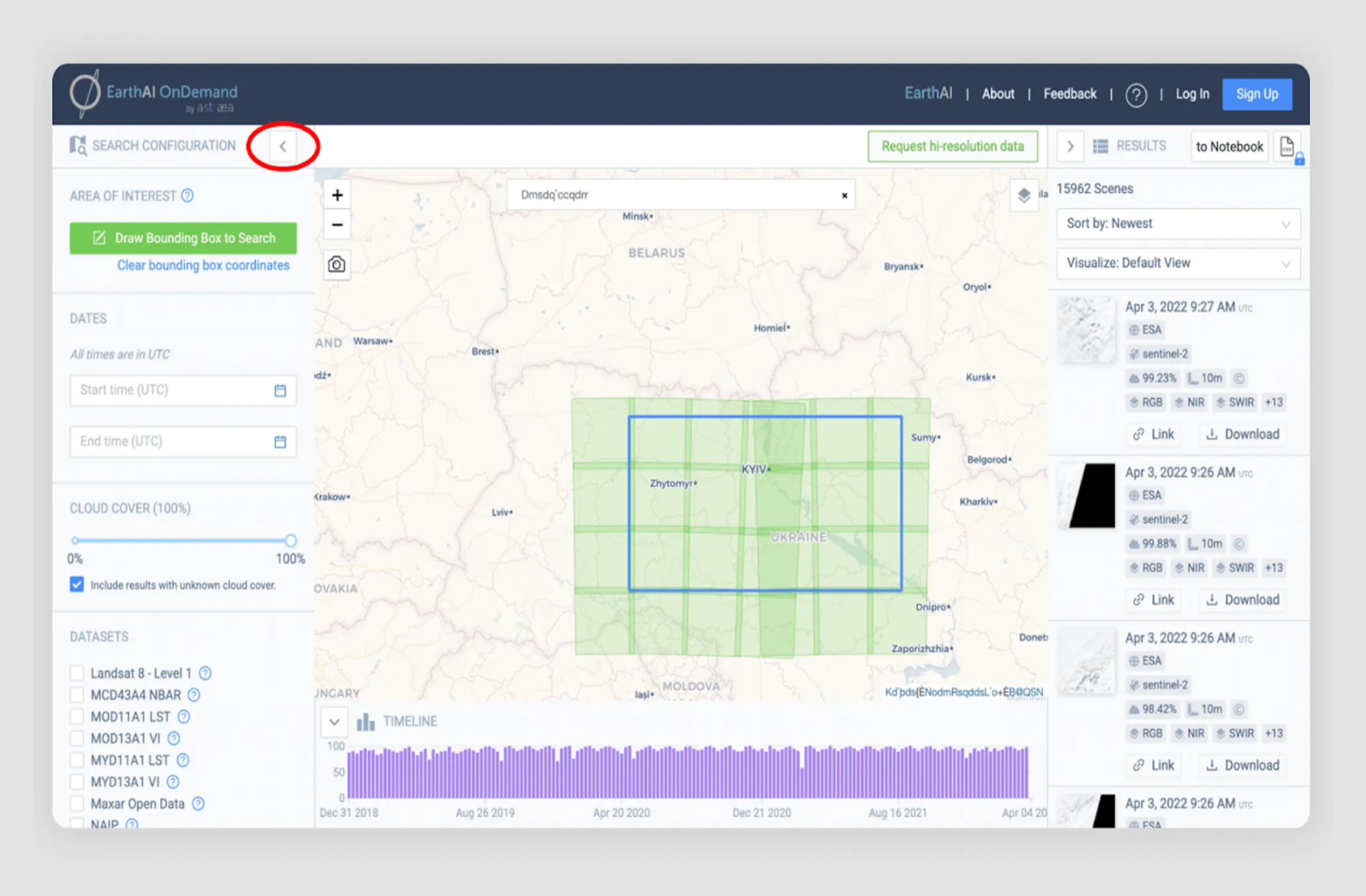Image resolution: width=1366 pixels, height=896 pixels.
Task: Check the Maxar Open Data dataset
Action: tap(77, 804)
